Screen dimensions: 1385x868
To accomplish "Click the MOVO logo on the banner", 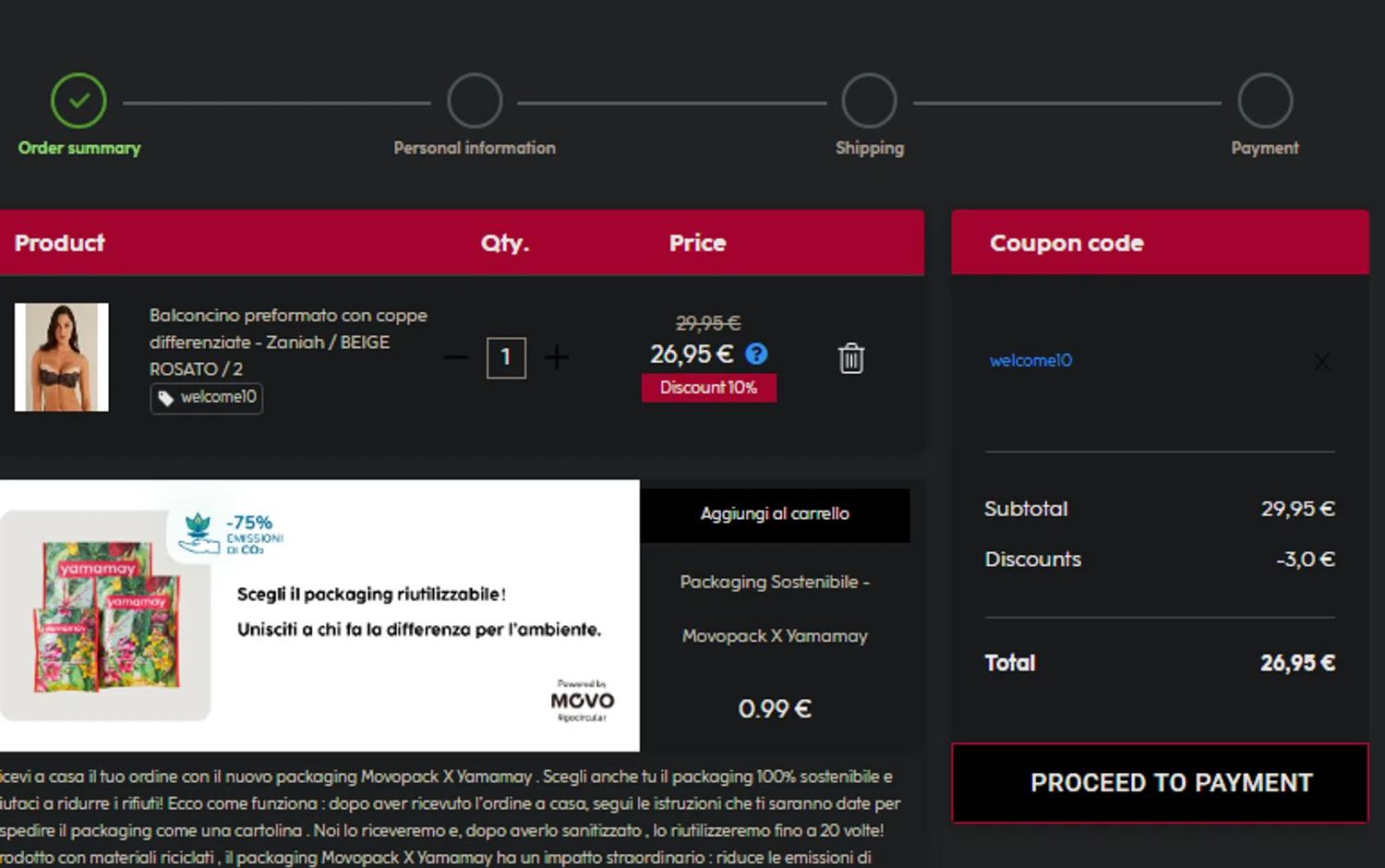I will (583, 701).
